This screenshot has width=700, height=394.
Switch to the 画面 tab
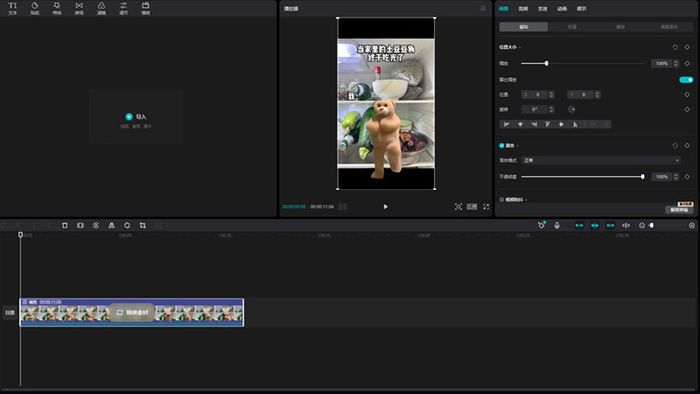click(x=504, y=8)
